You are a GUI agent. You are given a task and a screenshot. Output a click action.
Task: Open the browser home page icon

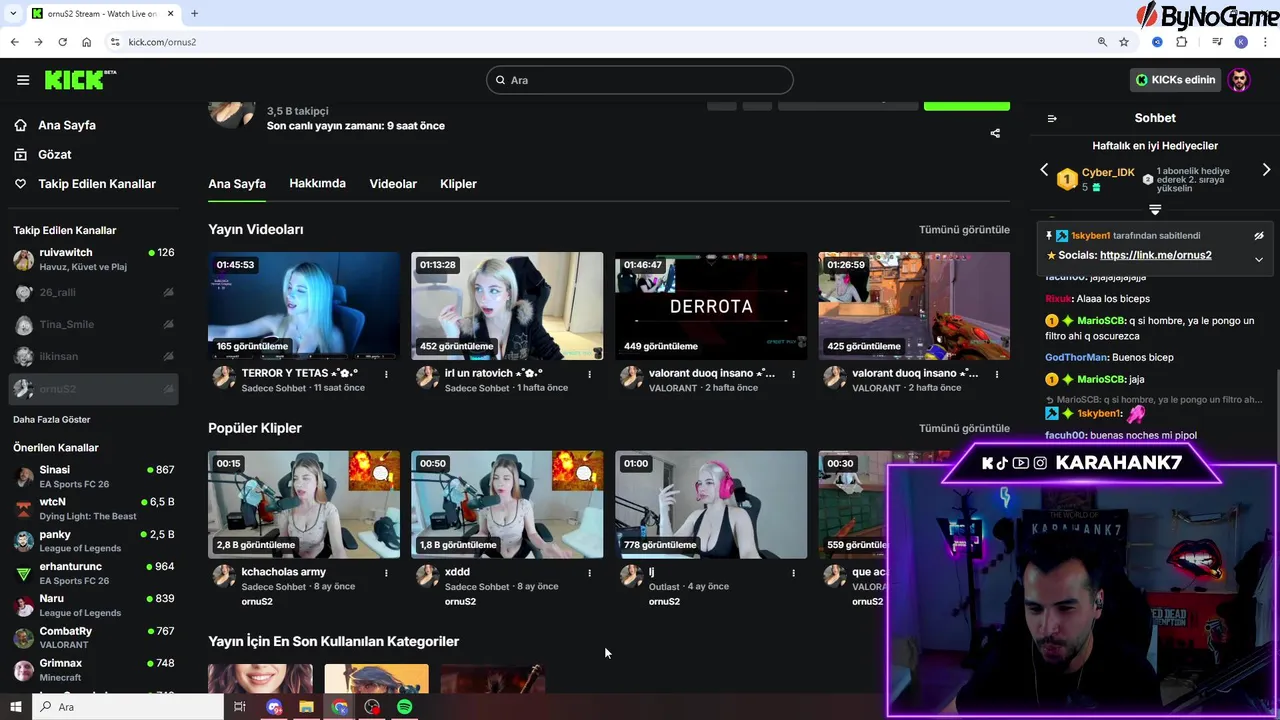coord(86,42)
